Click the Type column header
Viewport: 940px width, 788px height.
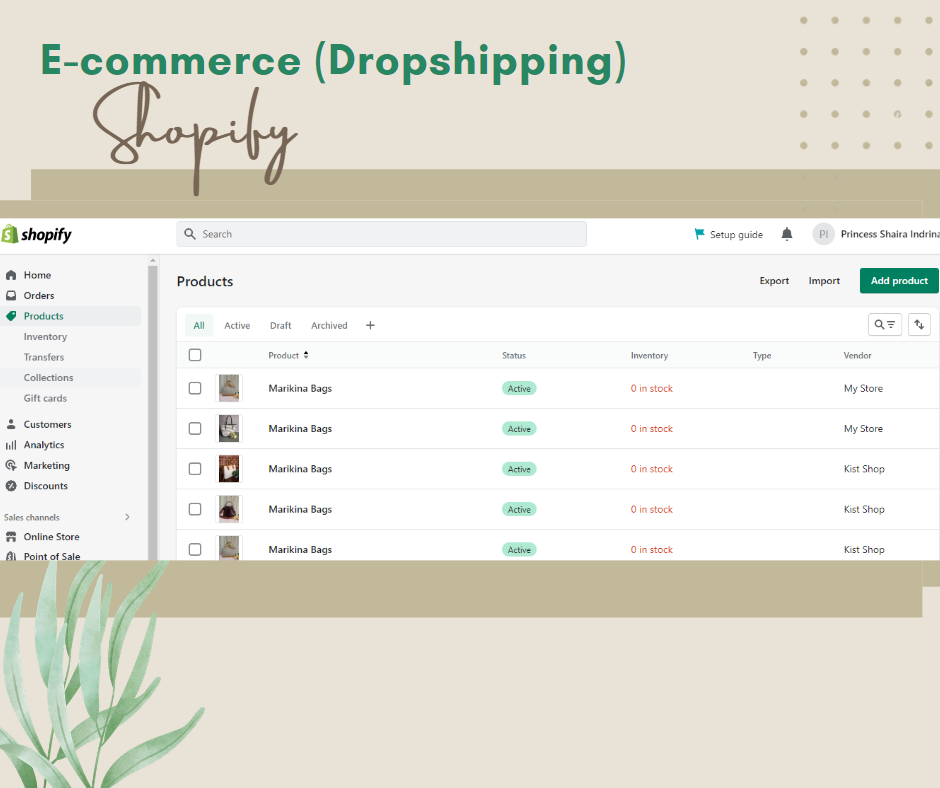click(762, 356)
